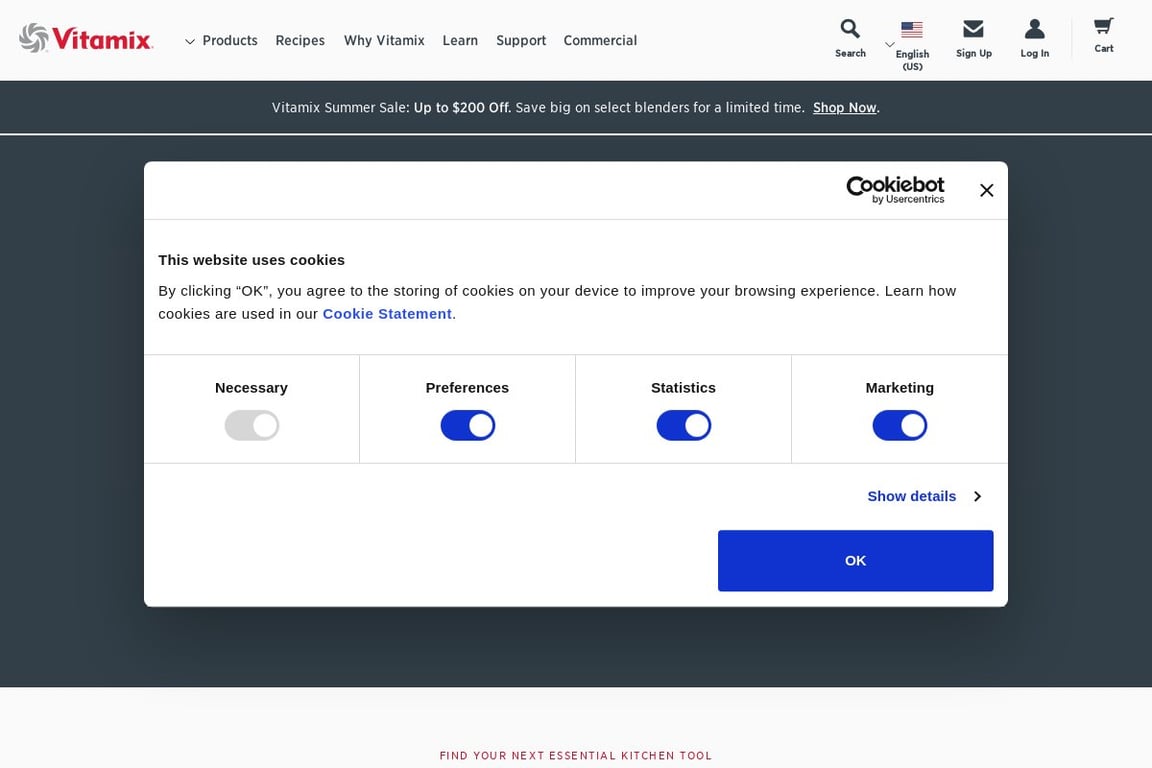1152x768 pixels.
Task: Expand Show details chevron arrow
Action: click(x=977, y=496)
